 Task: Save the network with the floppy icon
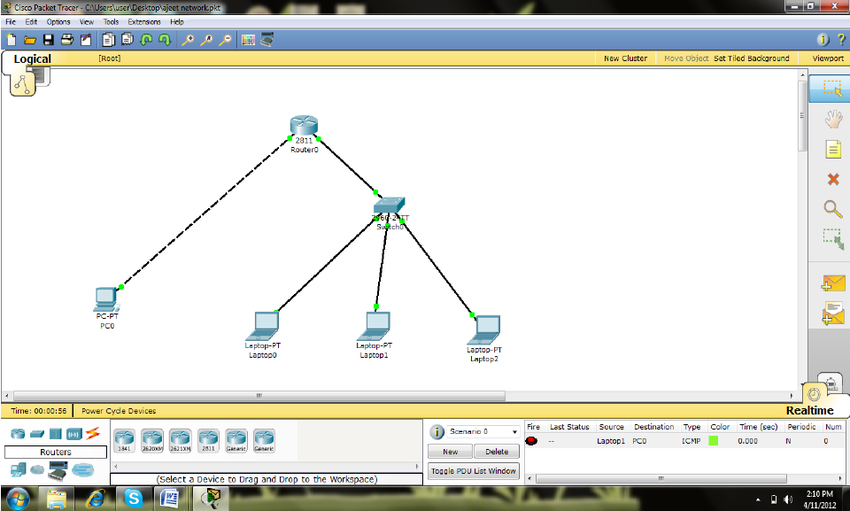point(48,40)
